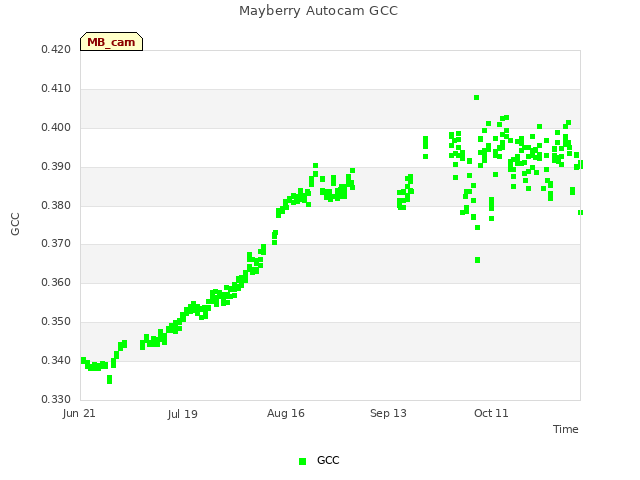The image size is (640, 480).
Task: Click the 0.370 y-axis value
Action: 56,244
